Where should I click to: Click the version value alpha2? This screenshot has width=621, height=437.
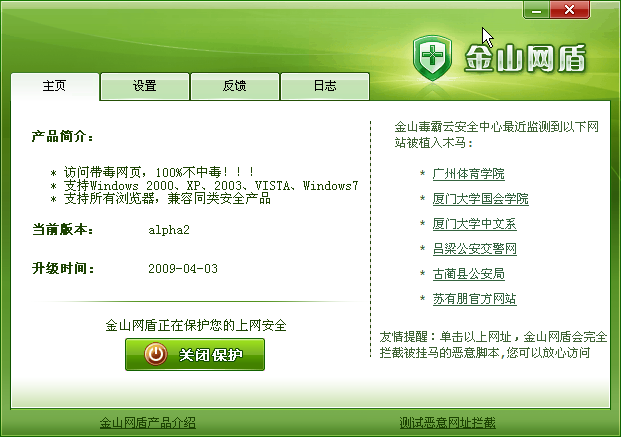[x=169, y=230]
